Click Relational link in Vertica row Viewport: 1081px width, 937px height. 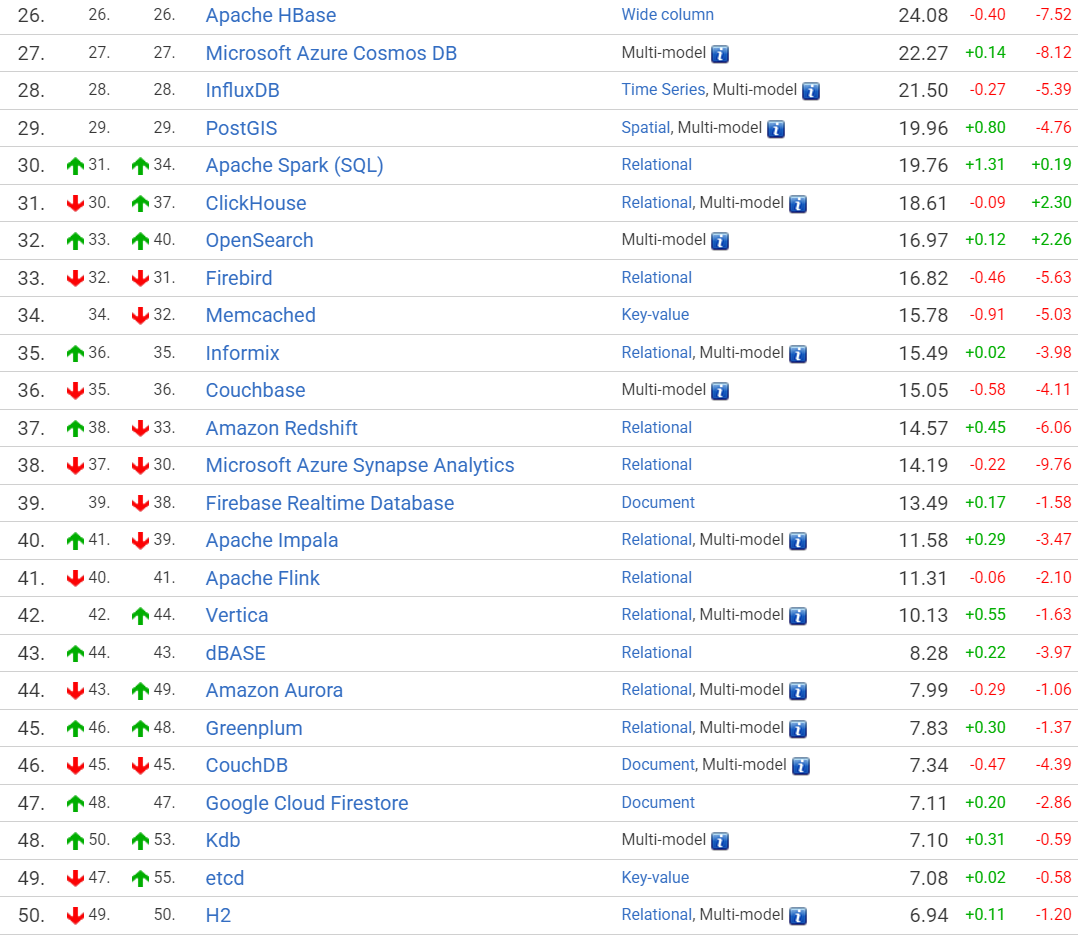[x=656, y=615]
